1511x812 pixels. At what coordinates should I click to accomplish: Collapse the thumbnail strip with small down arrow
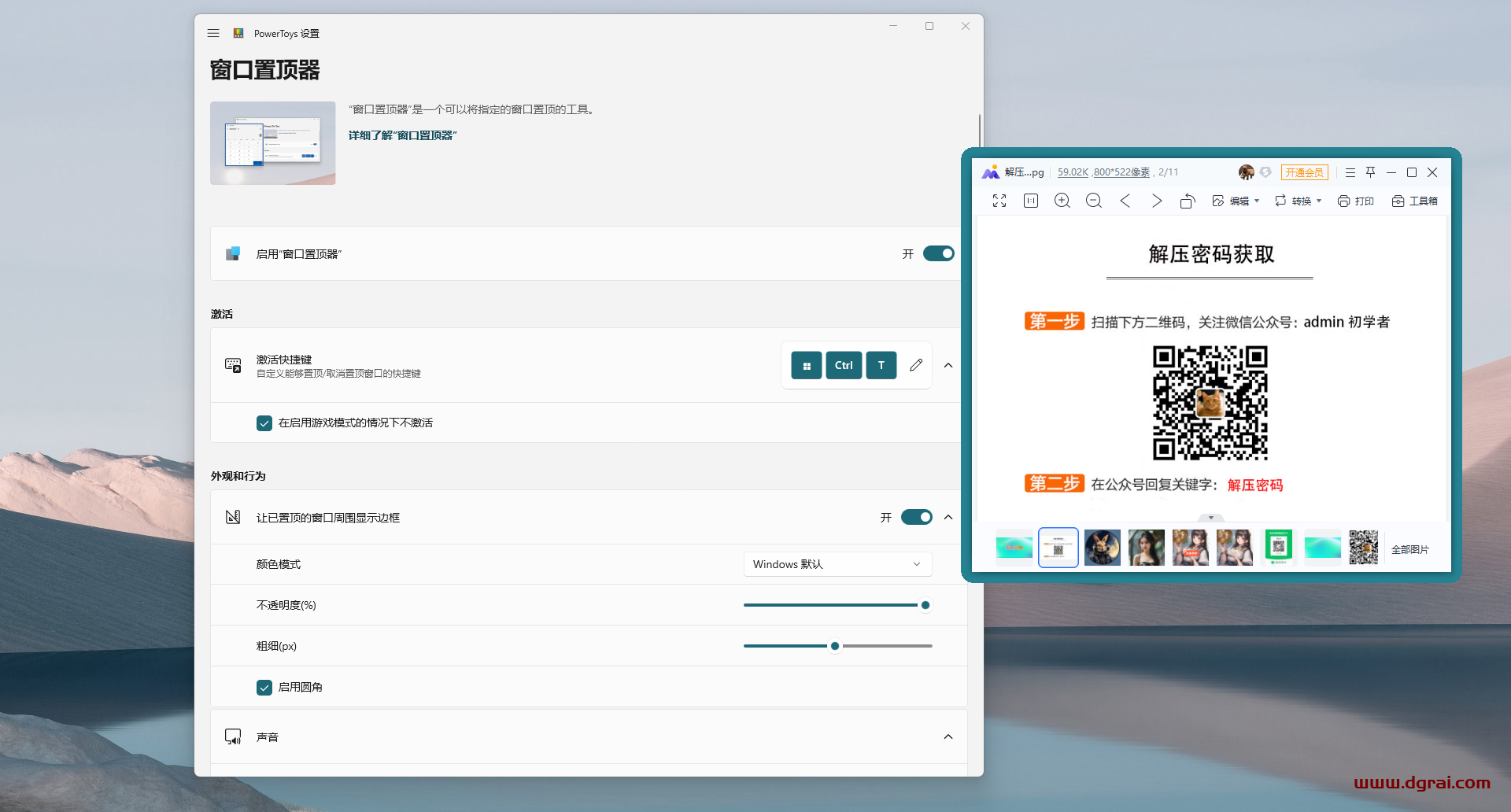(x=1210, y=518)
